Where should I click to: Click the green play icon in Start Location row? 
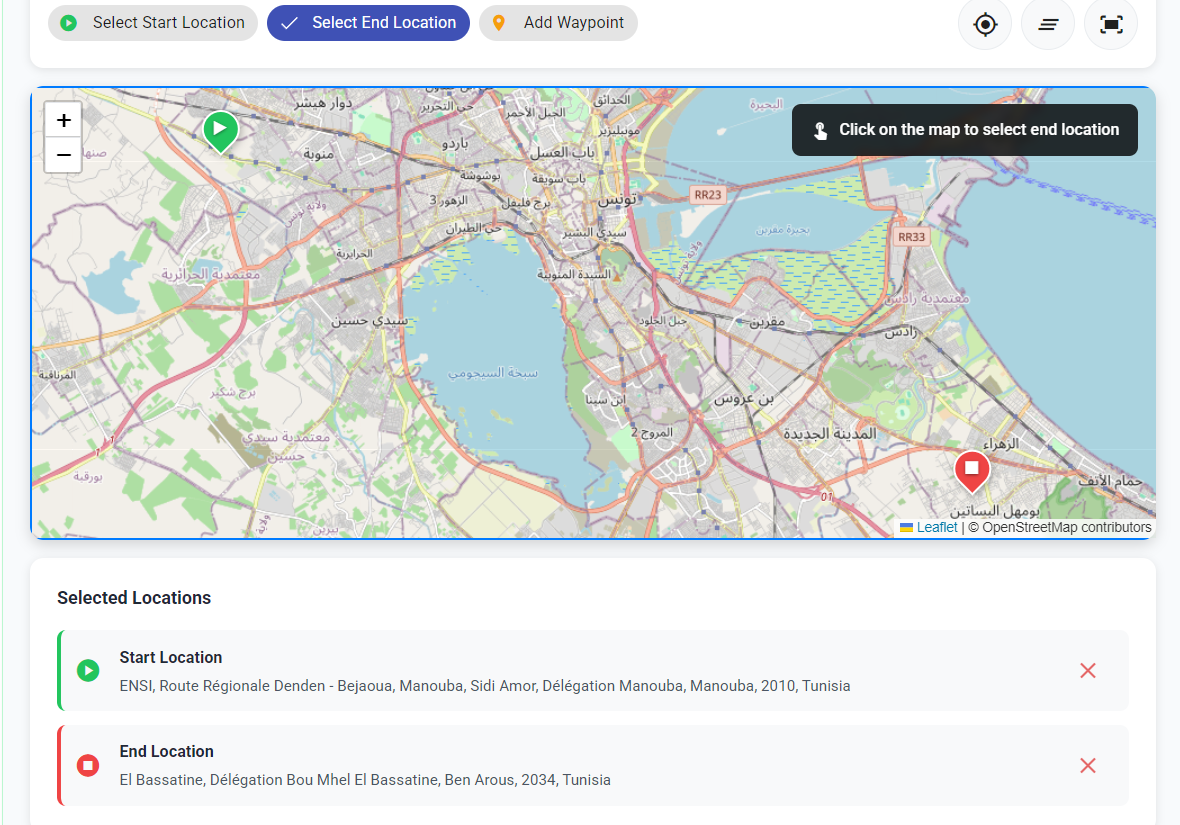click(x=88, y=670)
